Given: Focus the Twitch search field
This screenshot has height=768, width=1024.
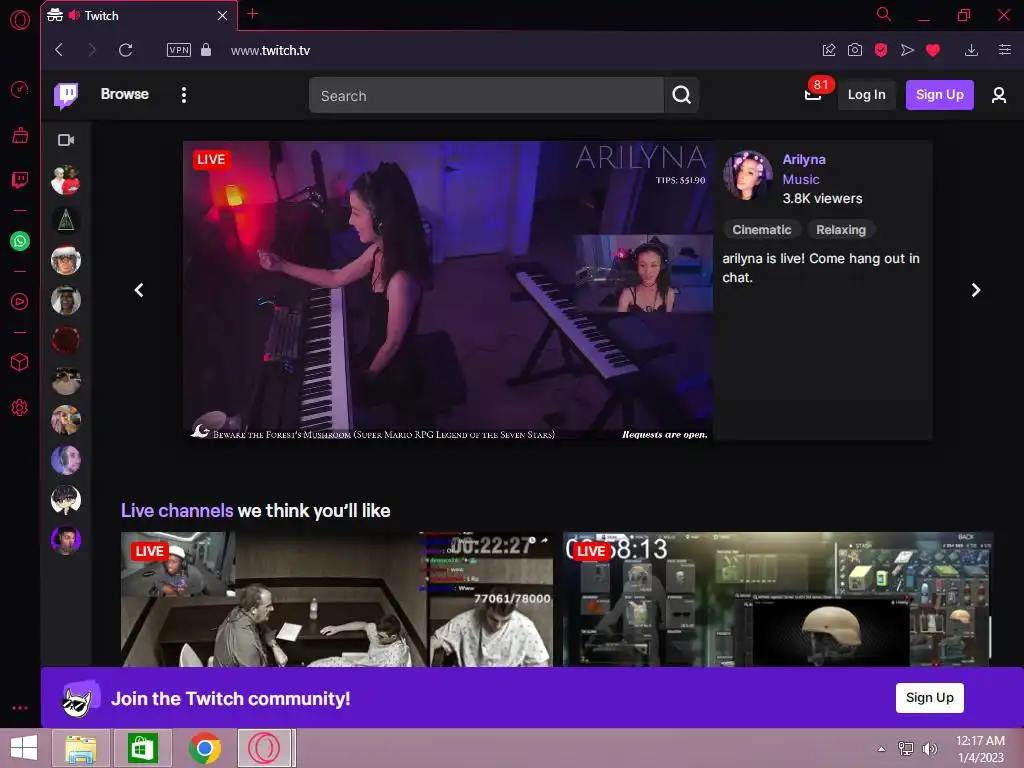Looking at the screenshot, I should click(x=486, y=95).
